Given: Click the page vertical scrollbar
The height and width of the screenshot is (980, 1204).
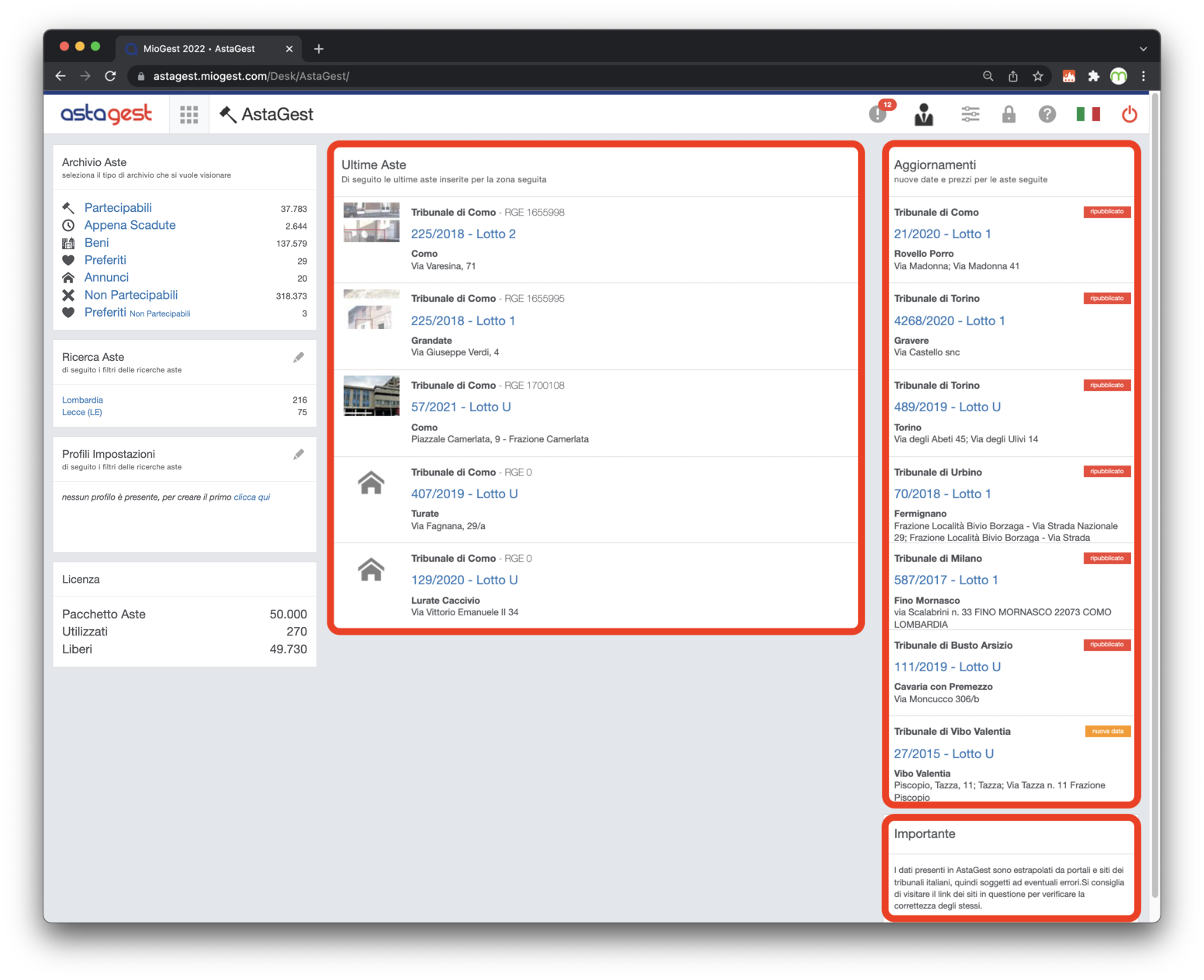Looking at the screenshot, I should pyautogui.click(x=1155, y=497).
